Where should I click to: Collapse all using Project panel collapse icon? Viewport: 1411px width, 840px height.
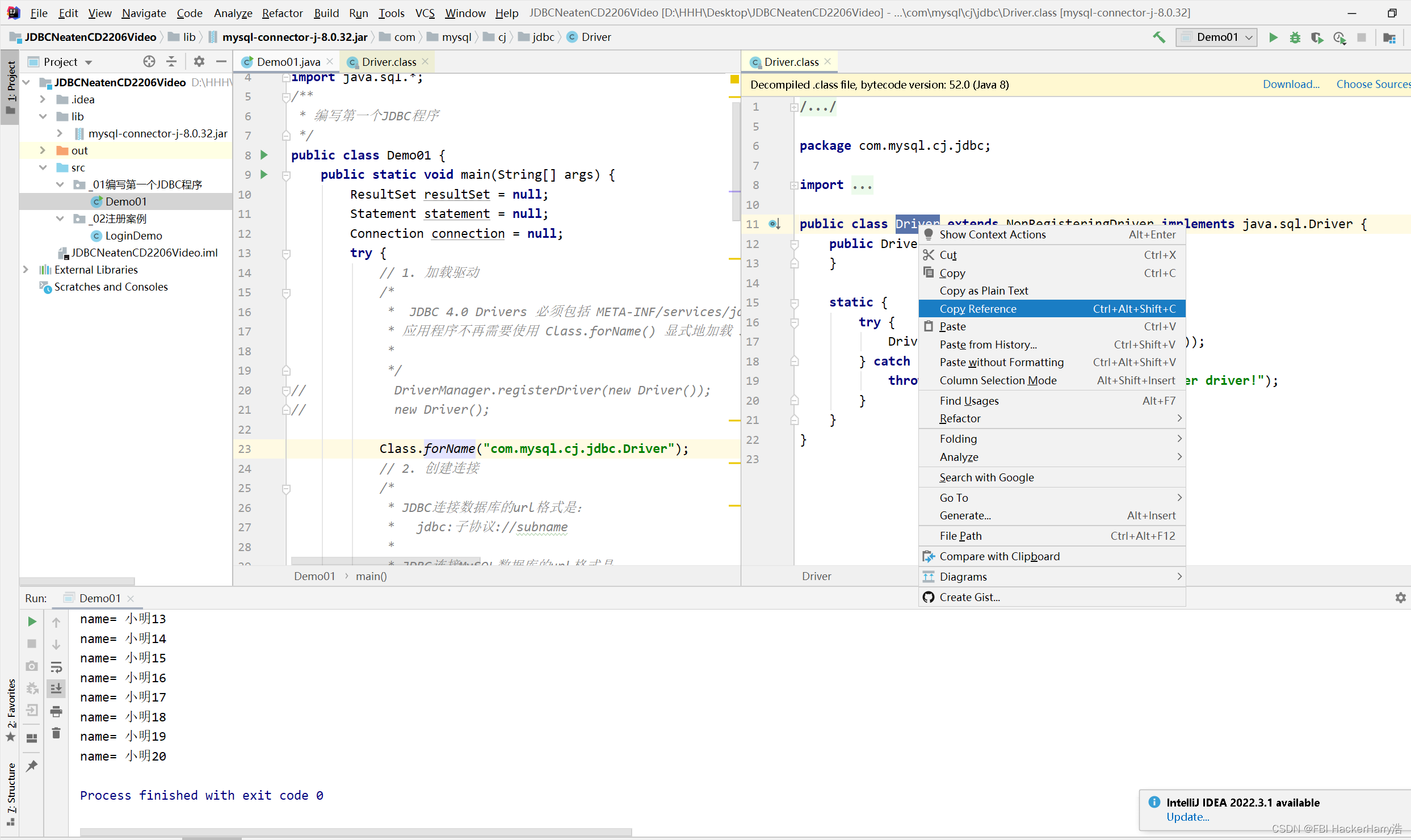(171, 61)
